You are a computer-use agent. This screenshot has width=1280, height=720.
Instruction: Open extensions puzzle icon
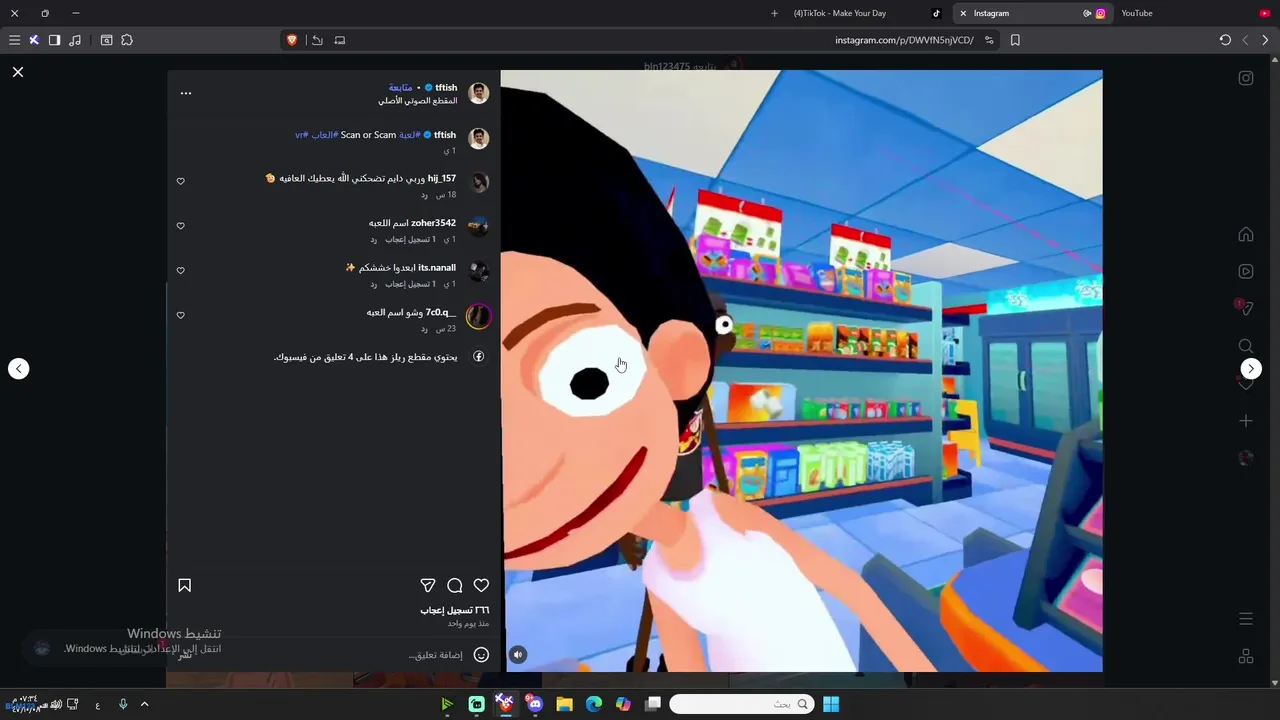click(127, 40)
